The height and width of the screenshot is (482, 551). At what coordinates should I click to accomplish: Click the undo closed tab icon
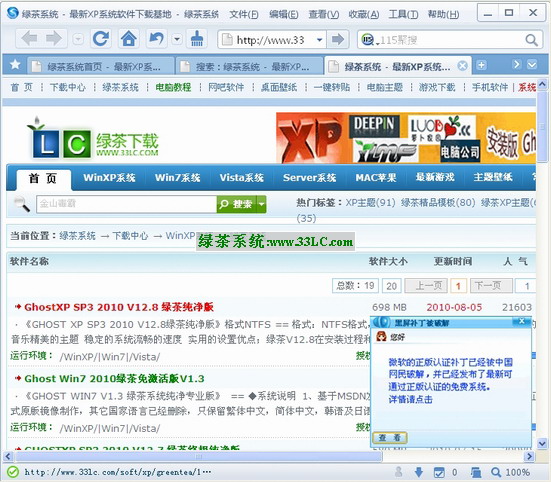156,39
